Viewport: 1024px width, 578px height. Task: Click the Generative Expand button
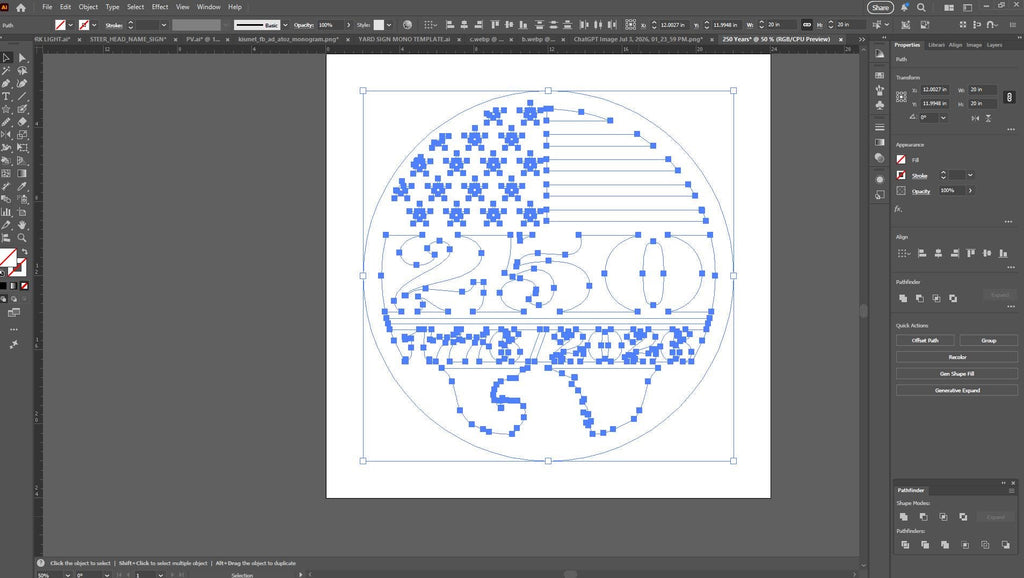[957, 391]
